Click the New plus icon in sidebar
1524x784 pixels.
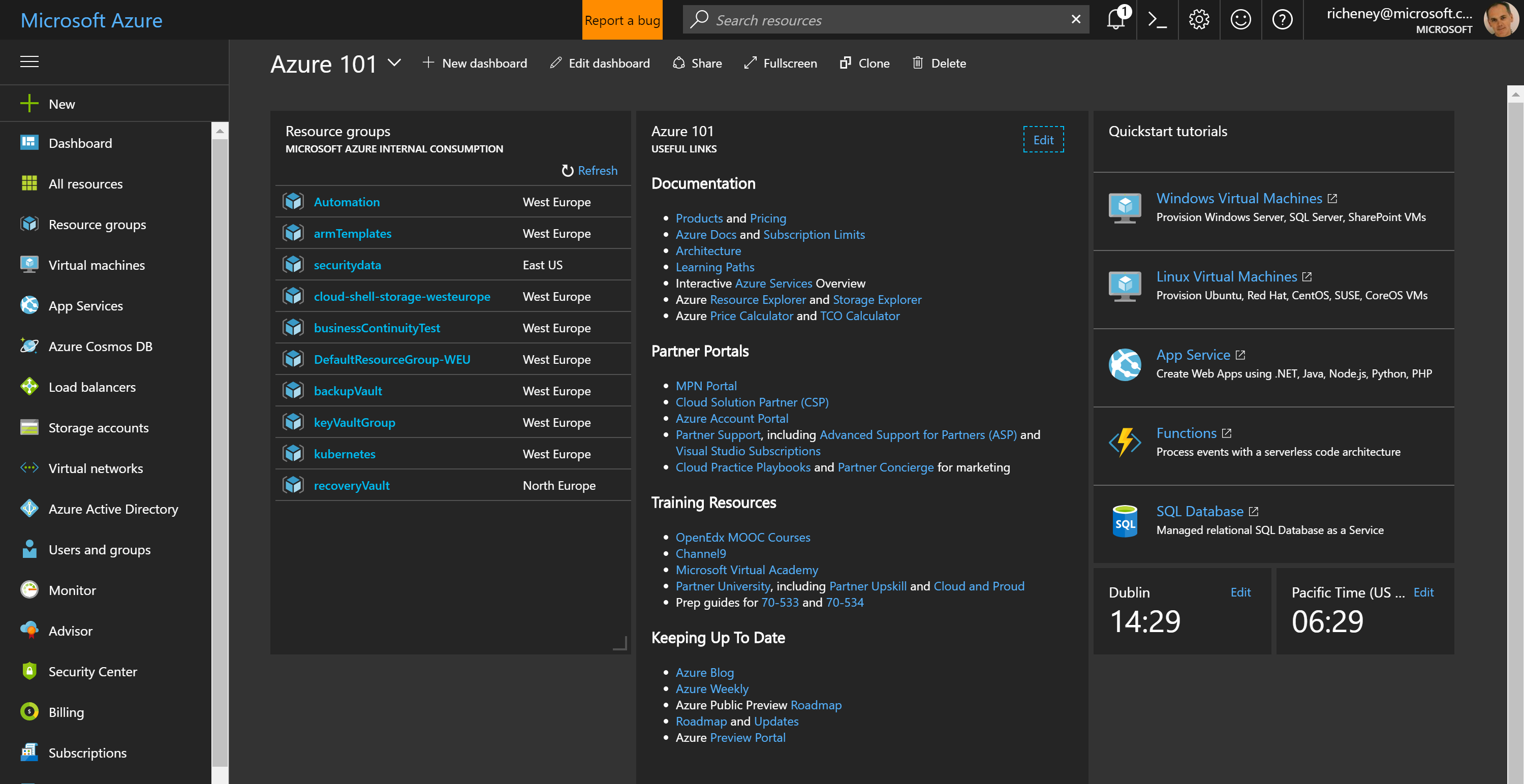click(29, 104)
